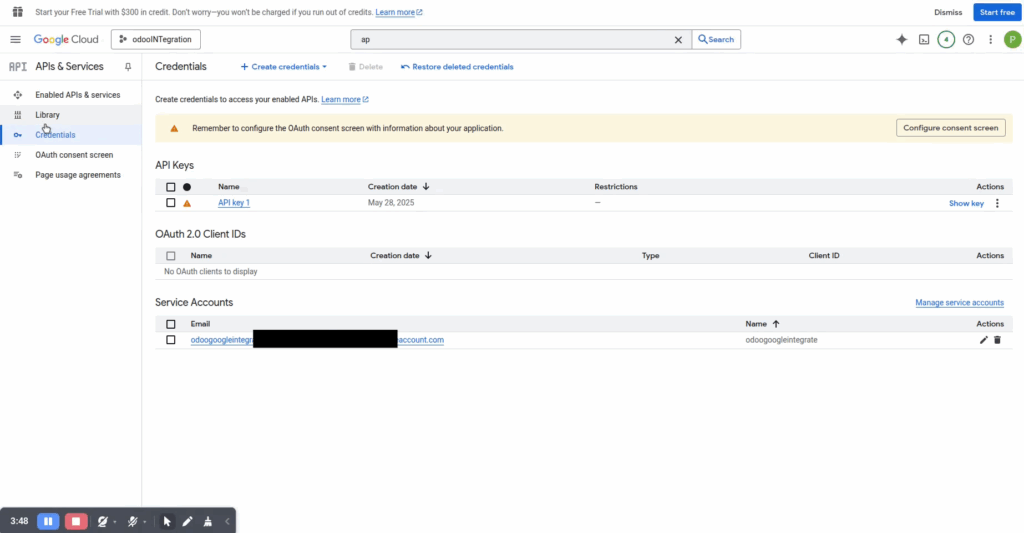1024x533 pixels.
Task: Activate Cloud Shell terminal icon
Action: 924,39
